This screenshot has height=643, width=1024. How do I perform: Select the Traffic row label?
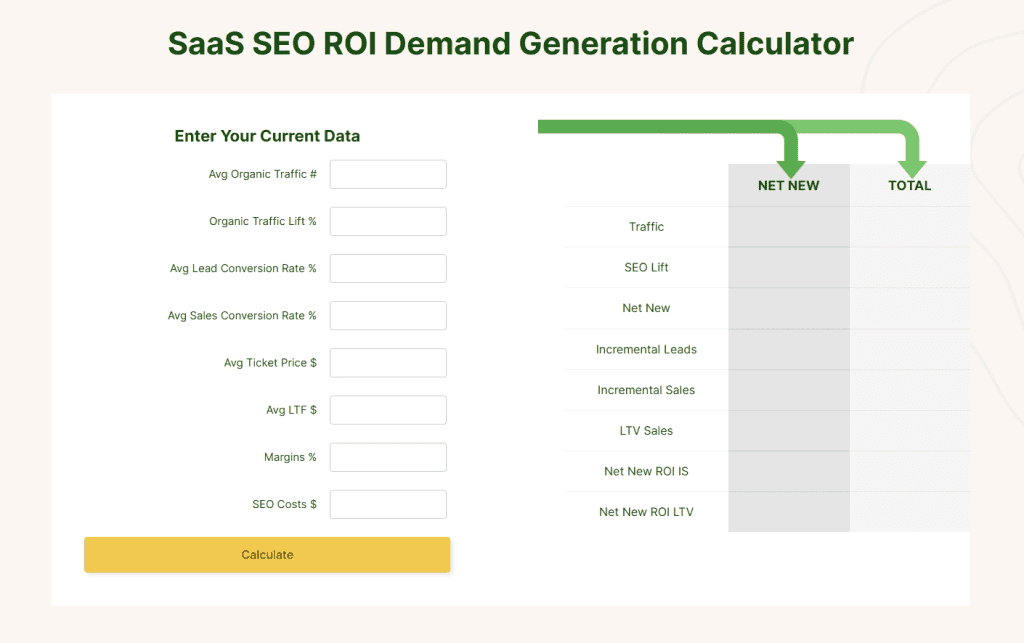646,227
